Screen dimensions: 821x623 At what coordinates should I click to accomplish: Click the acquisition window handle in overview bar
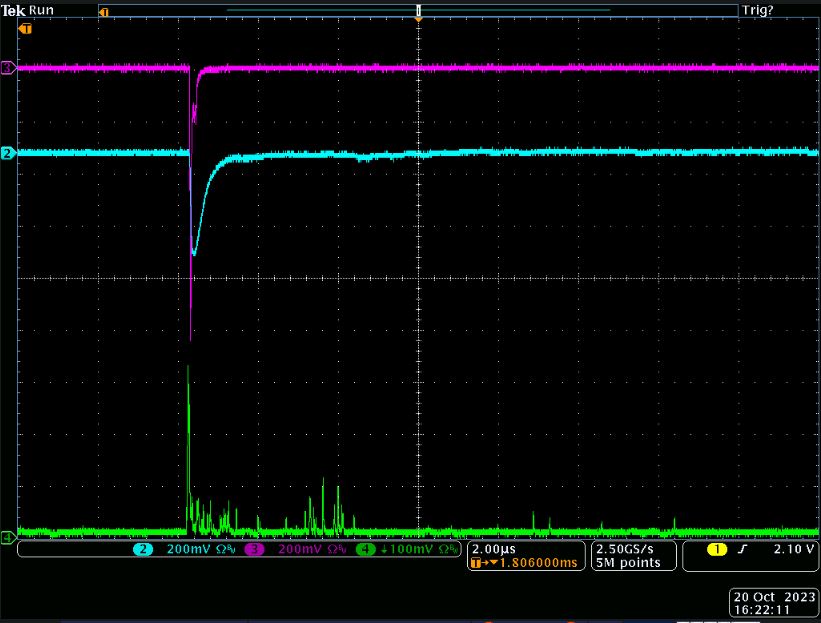coord(418,10)
